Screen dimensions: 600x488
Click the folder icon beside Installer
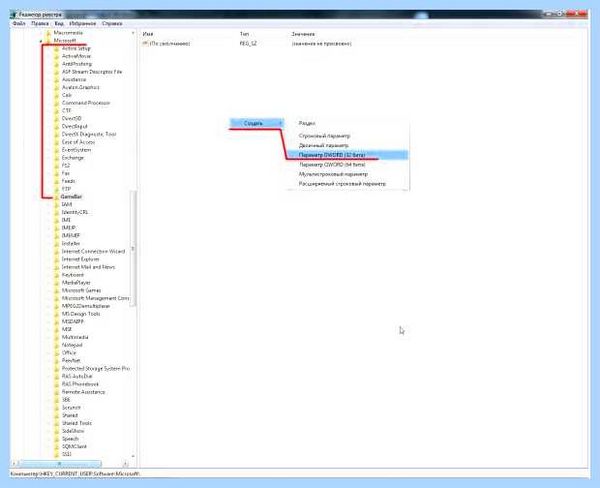57,243
